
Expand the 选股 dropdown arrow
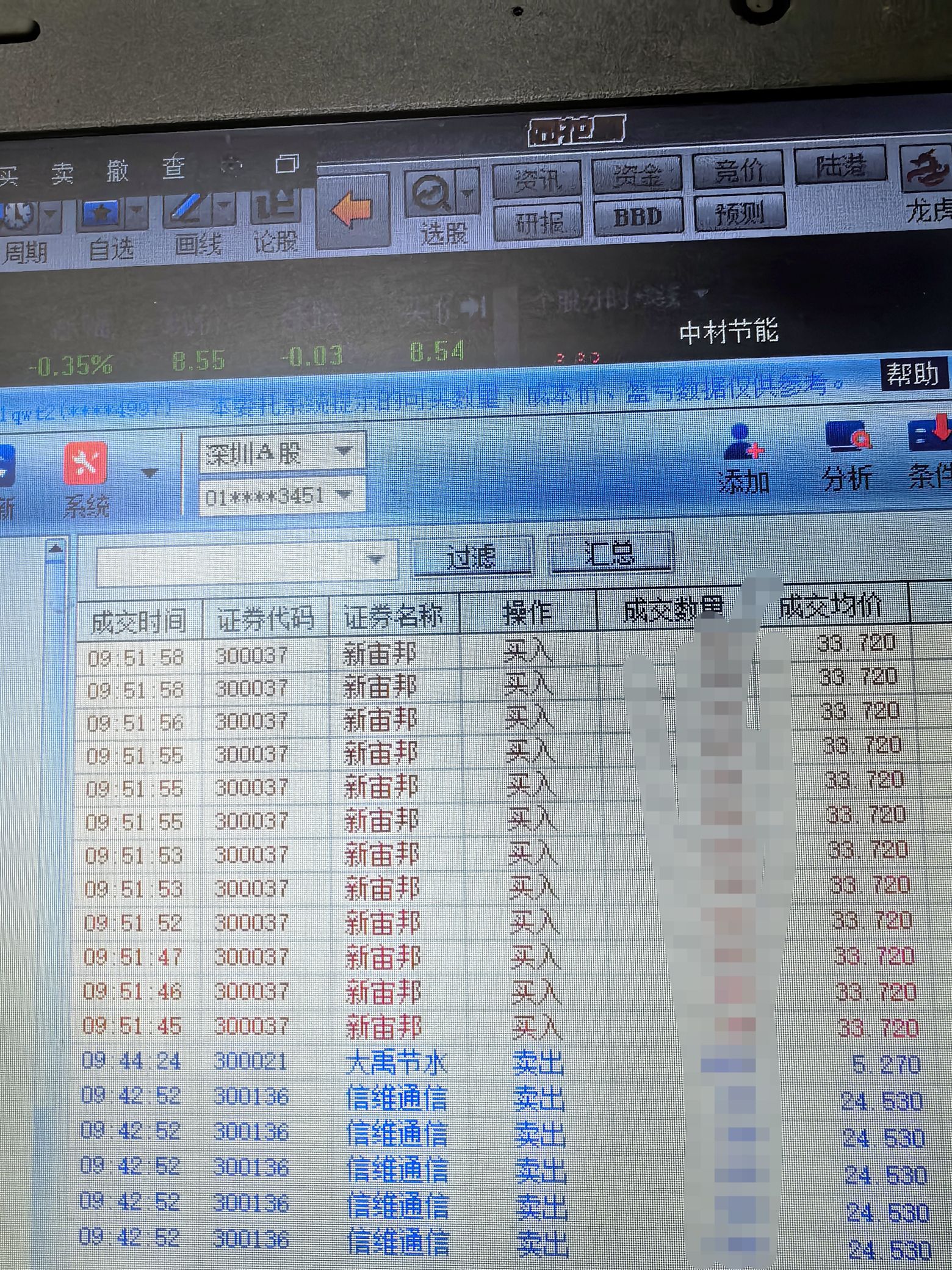[x=467, y=194]
